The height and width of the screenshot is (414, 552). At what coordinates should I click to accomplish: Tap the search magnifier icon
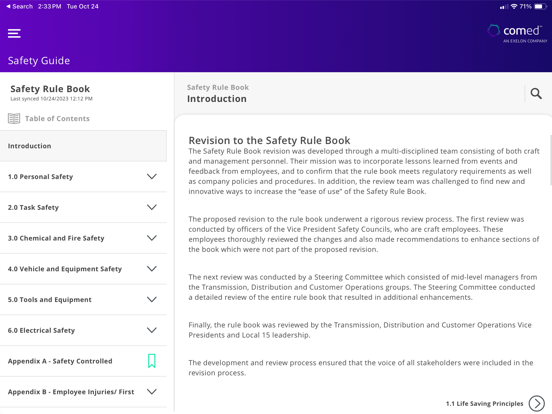536,93
